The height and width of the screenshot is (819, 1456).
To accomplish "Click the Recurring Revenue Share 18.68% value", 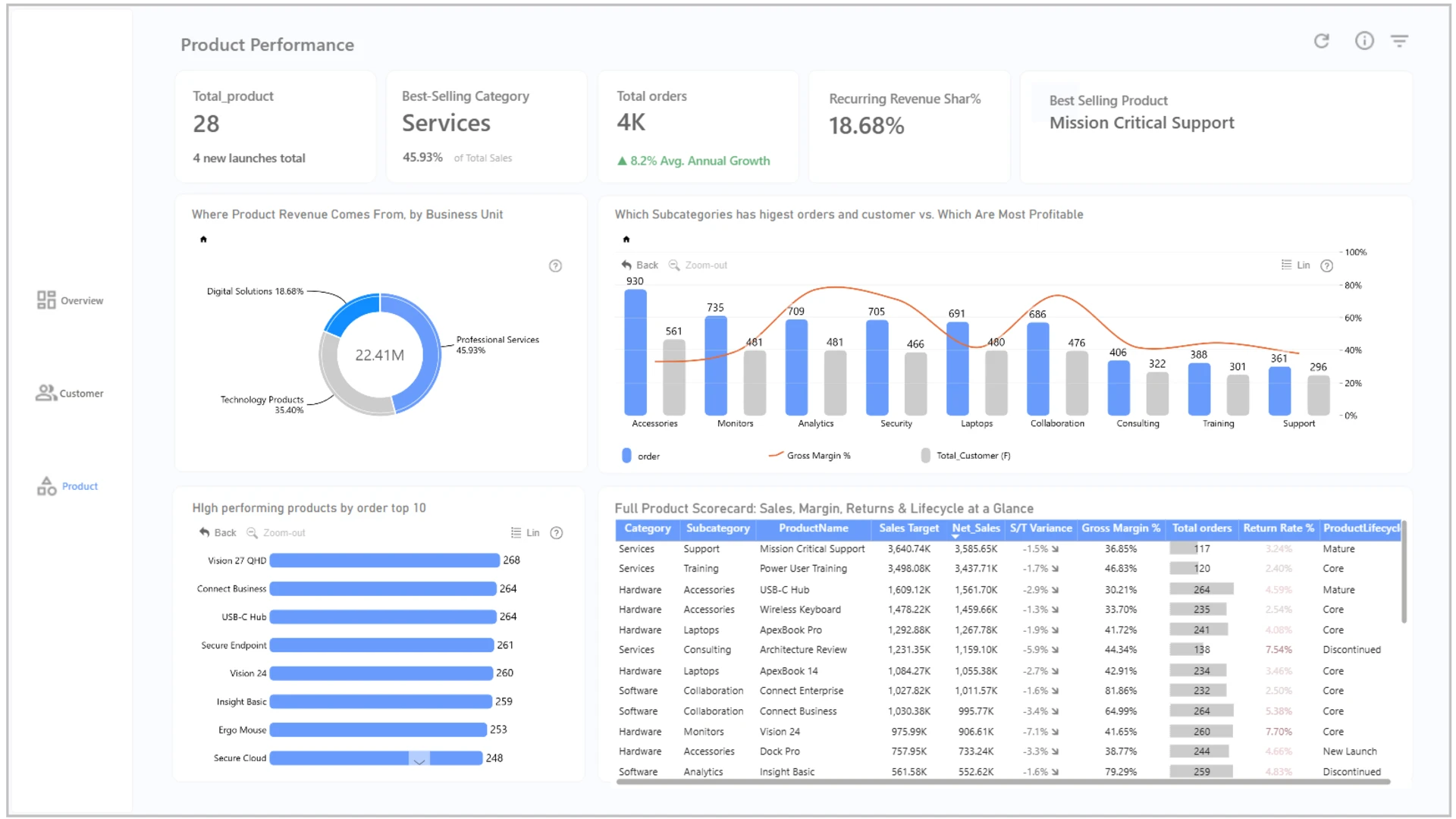I will point(866,126).
